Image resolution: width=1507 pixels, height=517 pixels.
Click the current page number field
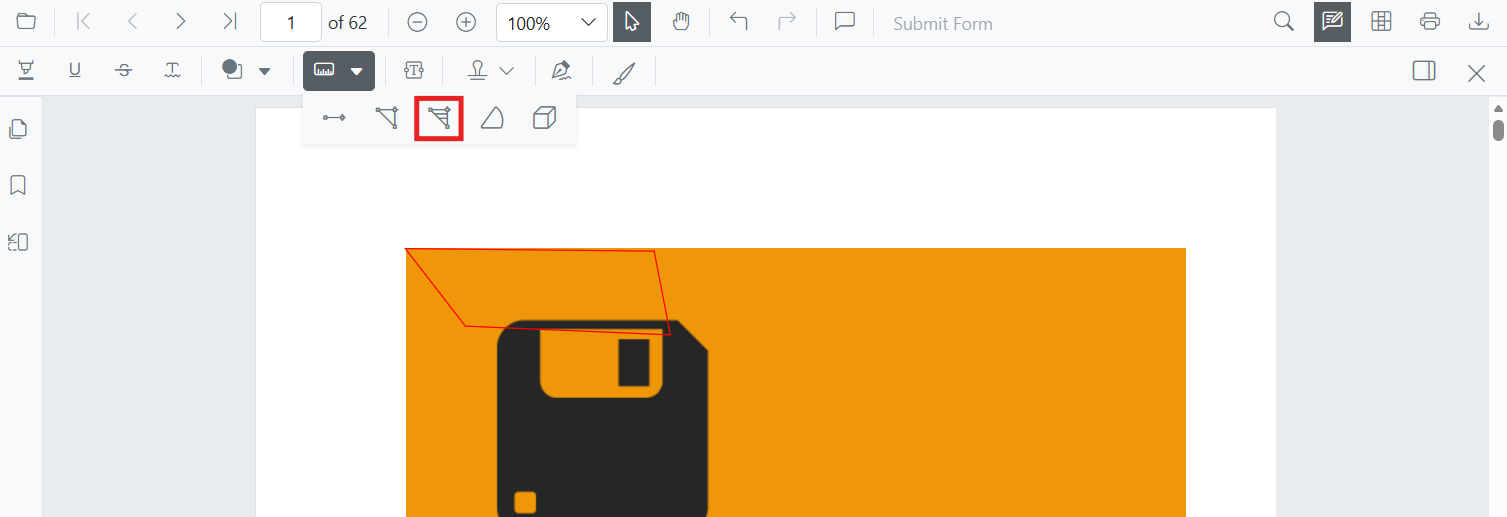point(291,22)
